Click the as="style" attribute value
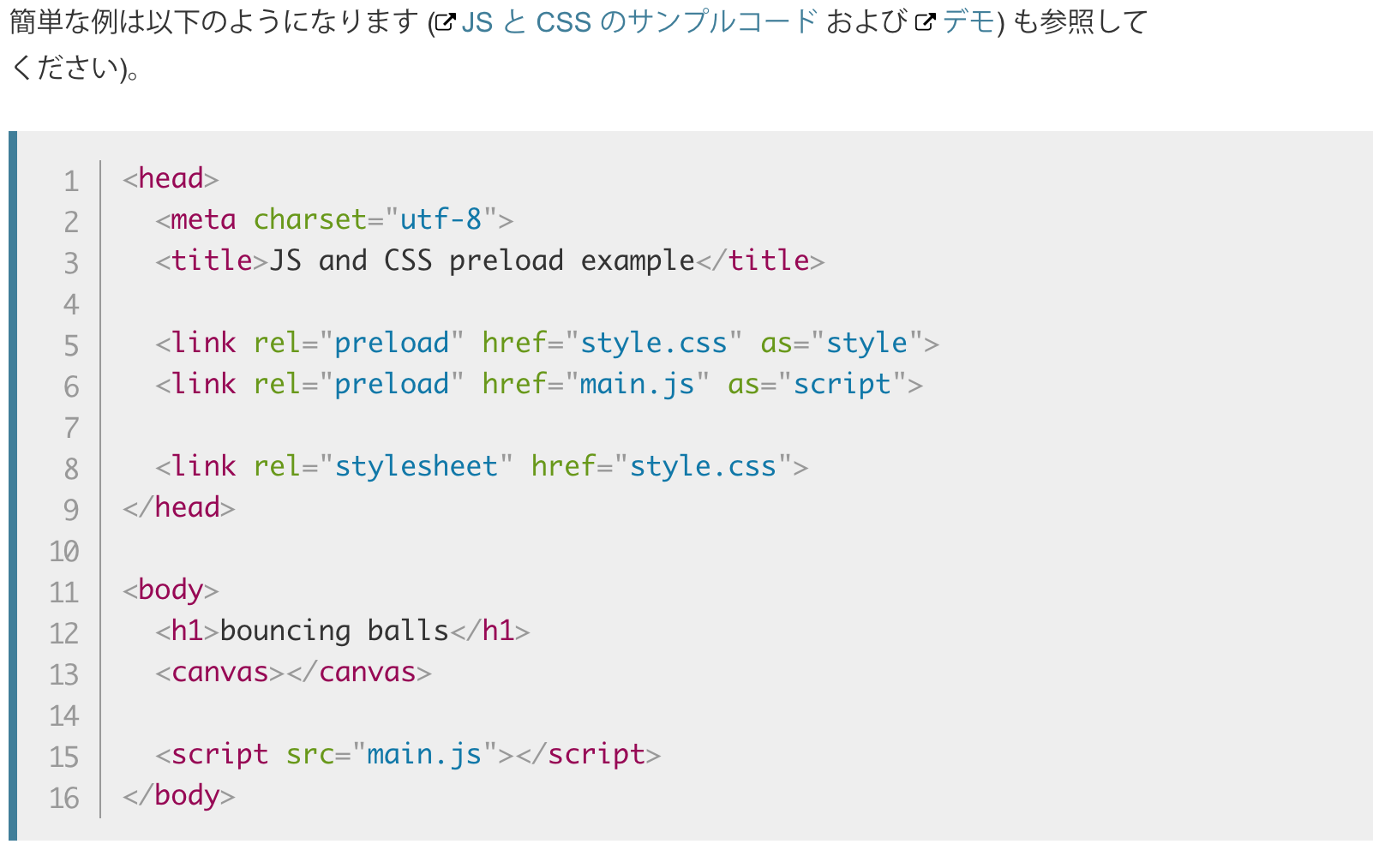Viewport: 1373px width, 868px height. [x=866, y=343]
